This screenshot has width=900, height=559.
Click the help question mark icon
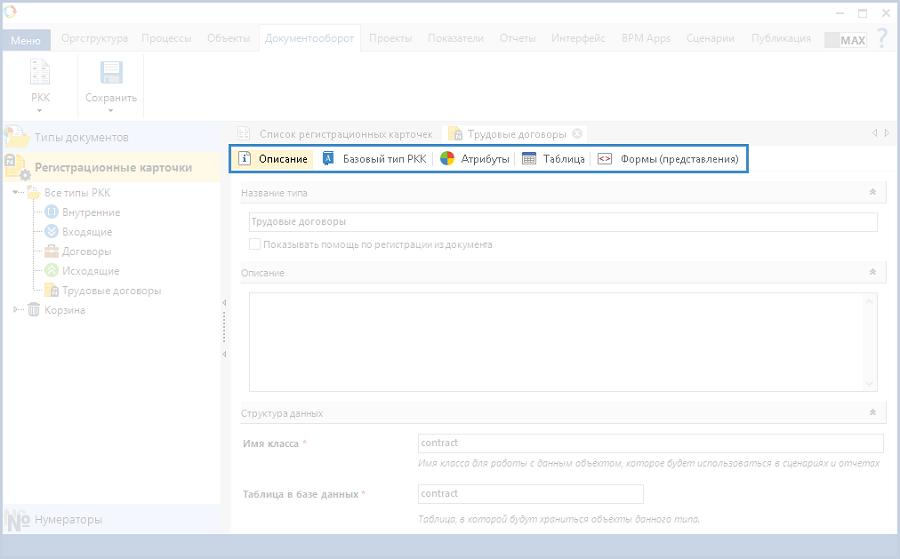pyautogui.click(x=881, y=38)
